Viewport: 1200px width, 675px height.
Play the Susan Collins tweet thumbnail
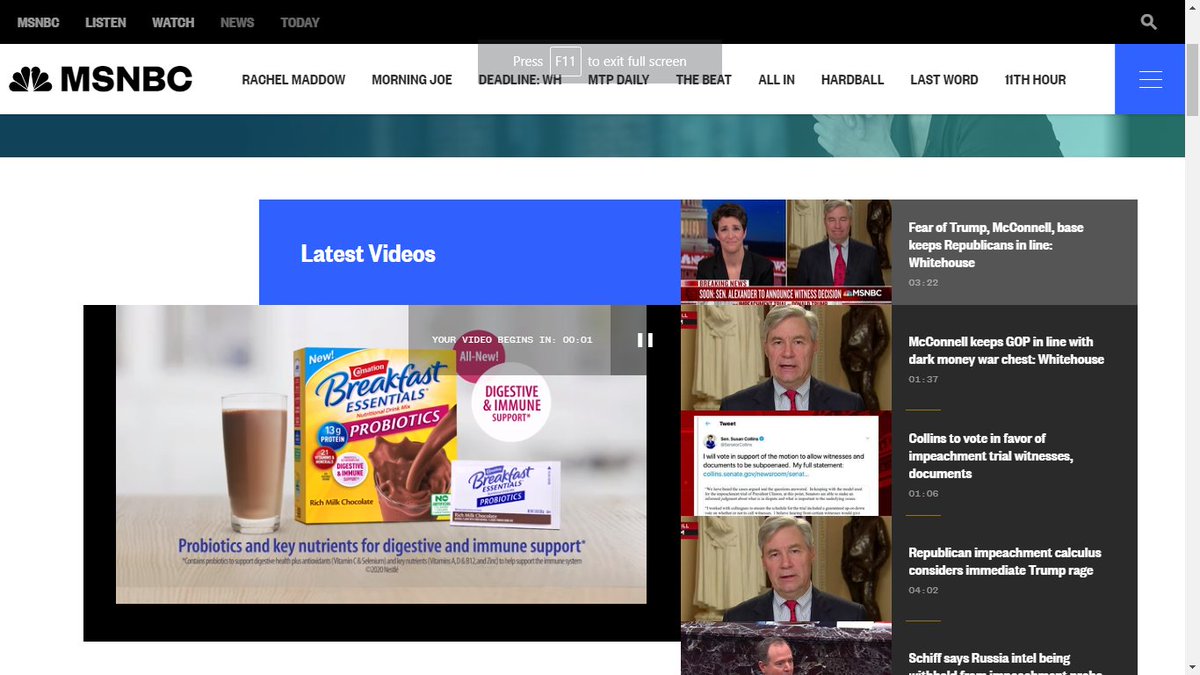[x=786, y=463]
